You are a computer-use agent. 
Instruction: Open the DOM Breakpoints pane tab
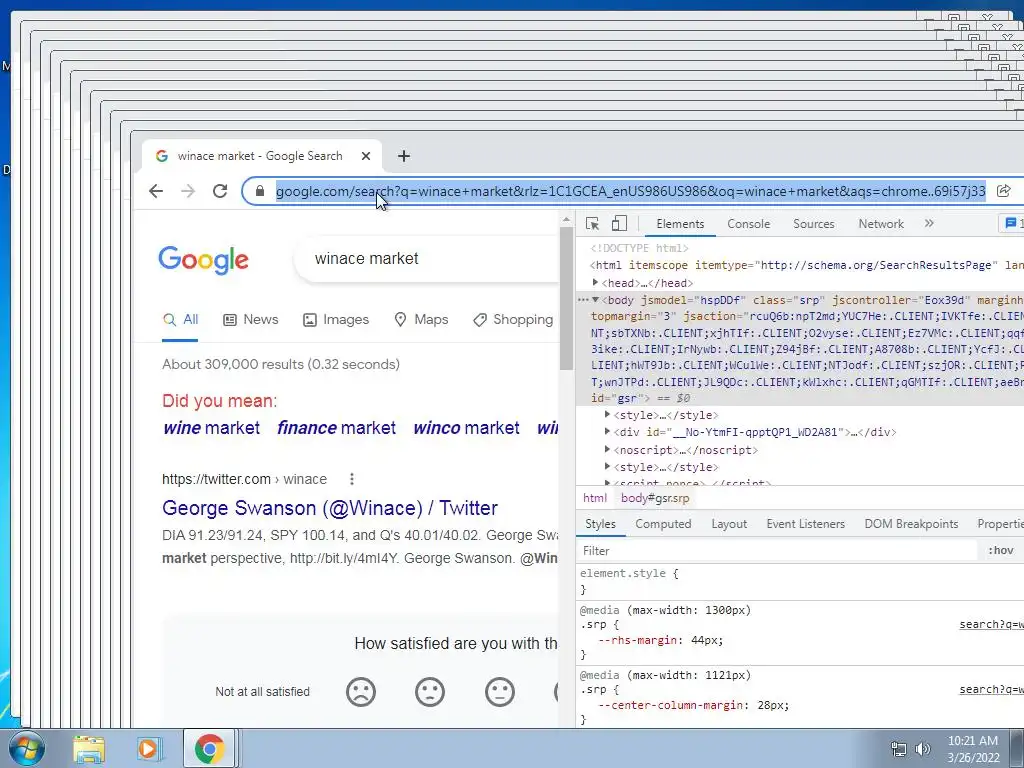[911, 524]
